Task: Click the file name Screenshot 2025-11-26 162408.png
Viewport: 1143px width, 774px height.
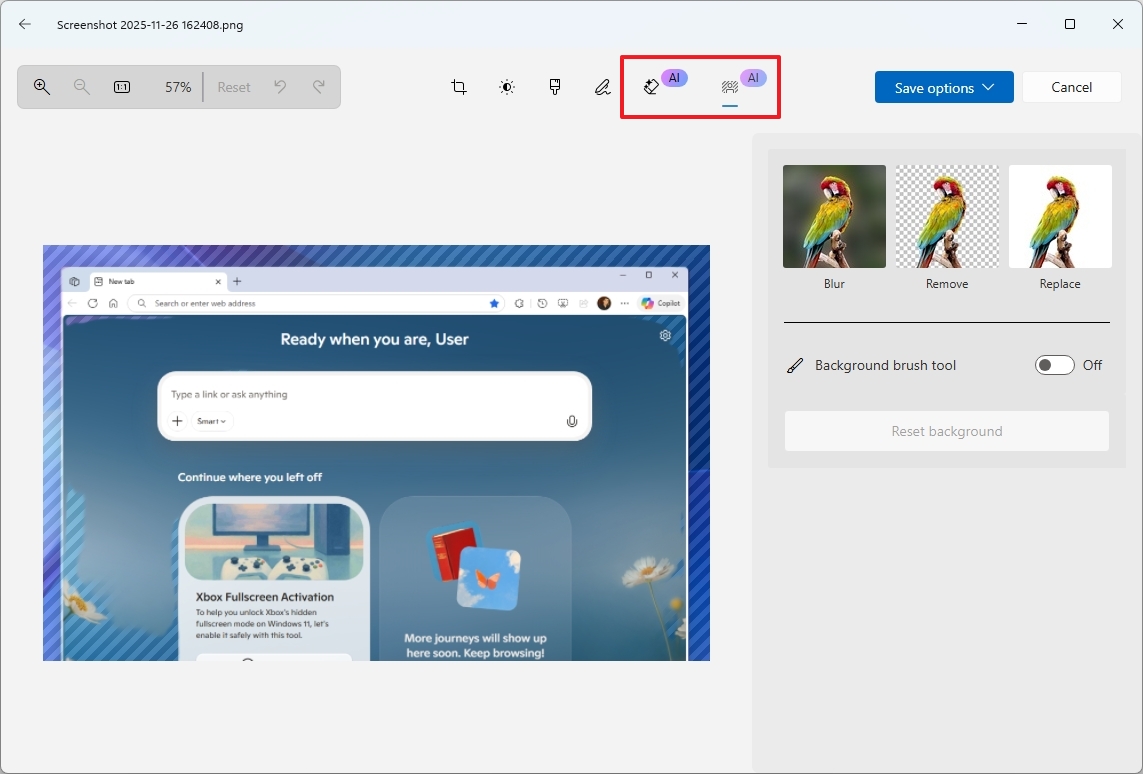Action: 150,25
